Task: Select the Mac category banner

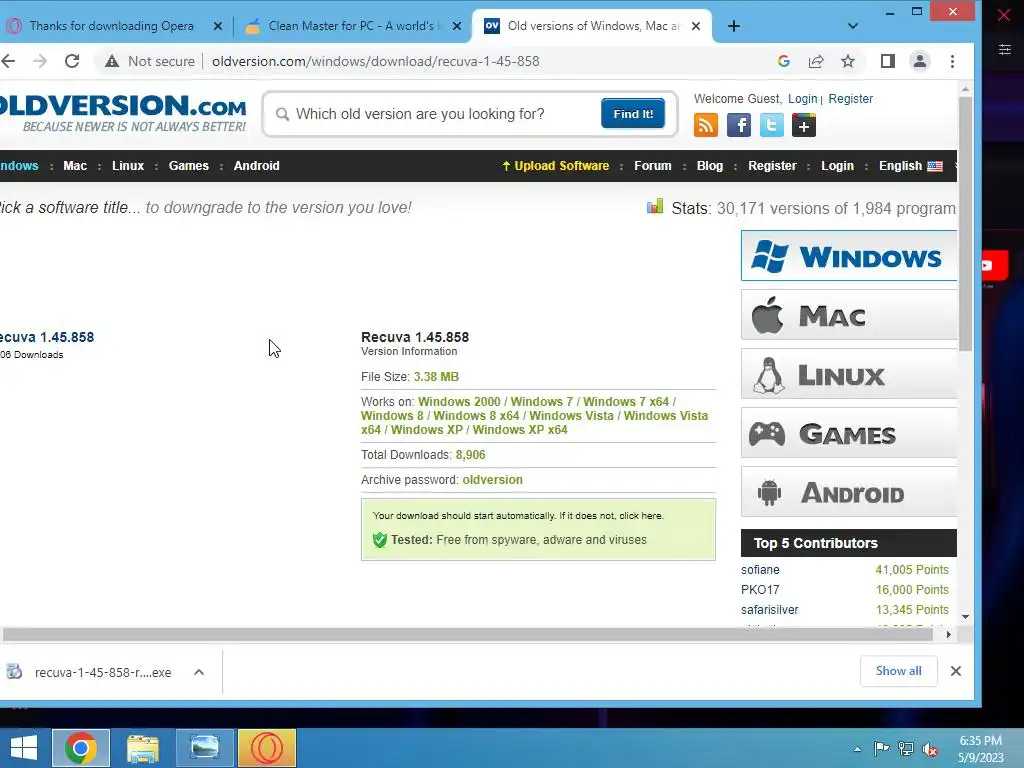Action: (849, 315)
